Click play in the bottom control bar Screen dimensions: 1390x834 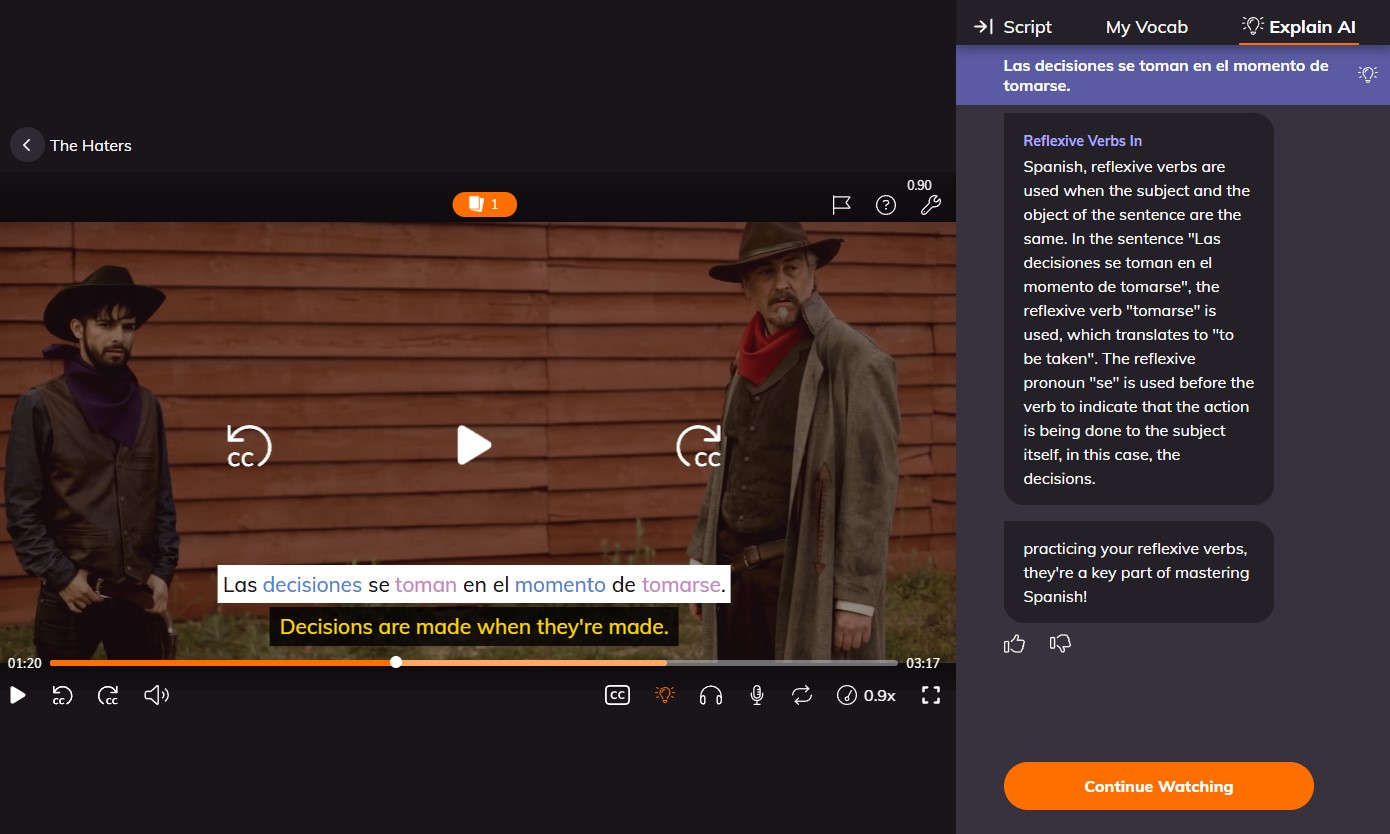(17, 695)
